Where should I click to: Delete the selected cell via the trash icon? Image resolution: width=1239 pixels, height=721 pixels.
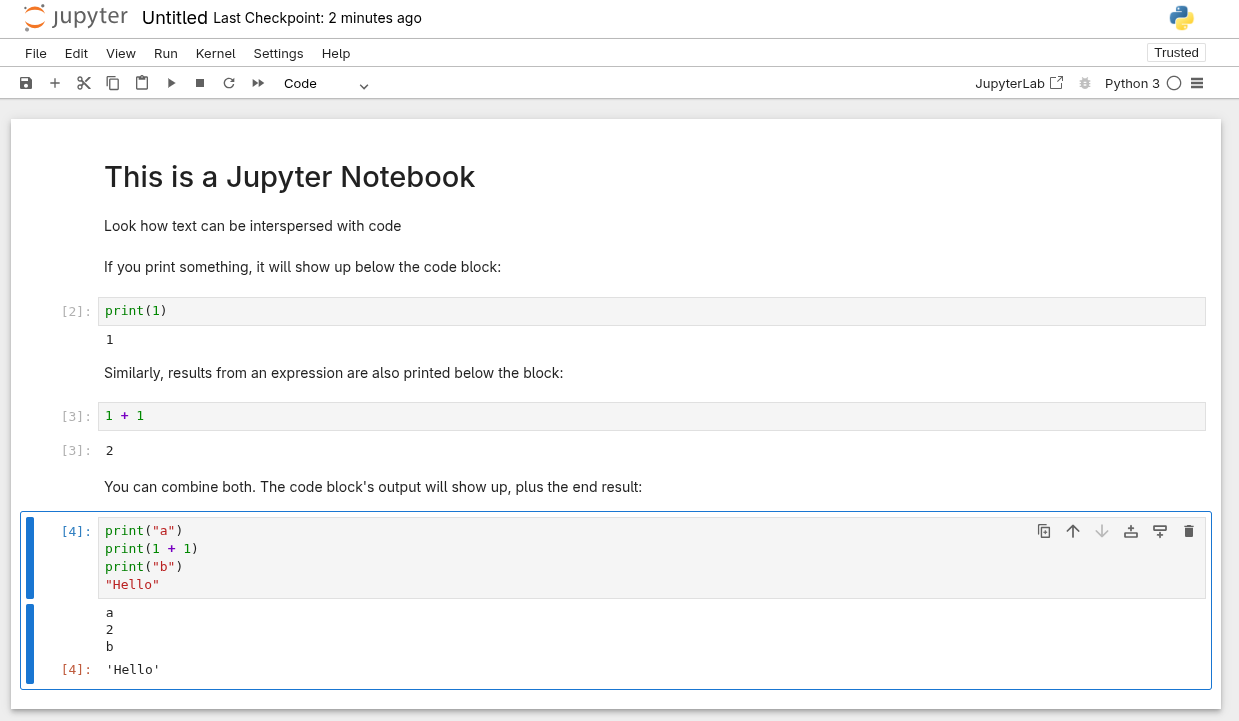(1188, 531)
